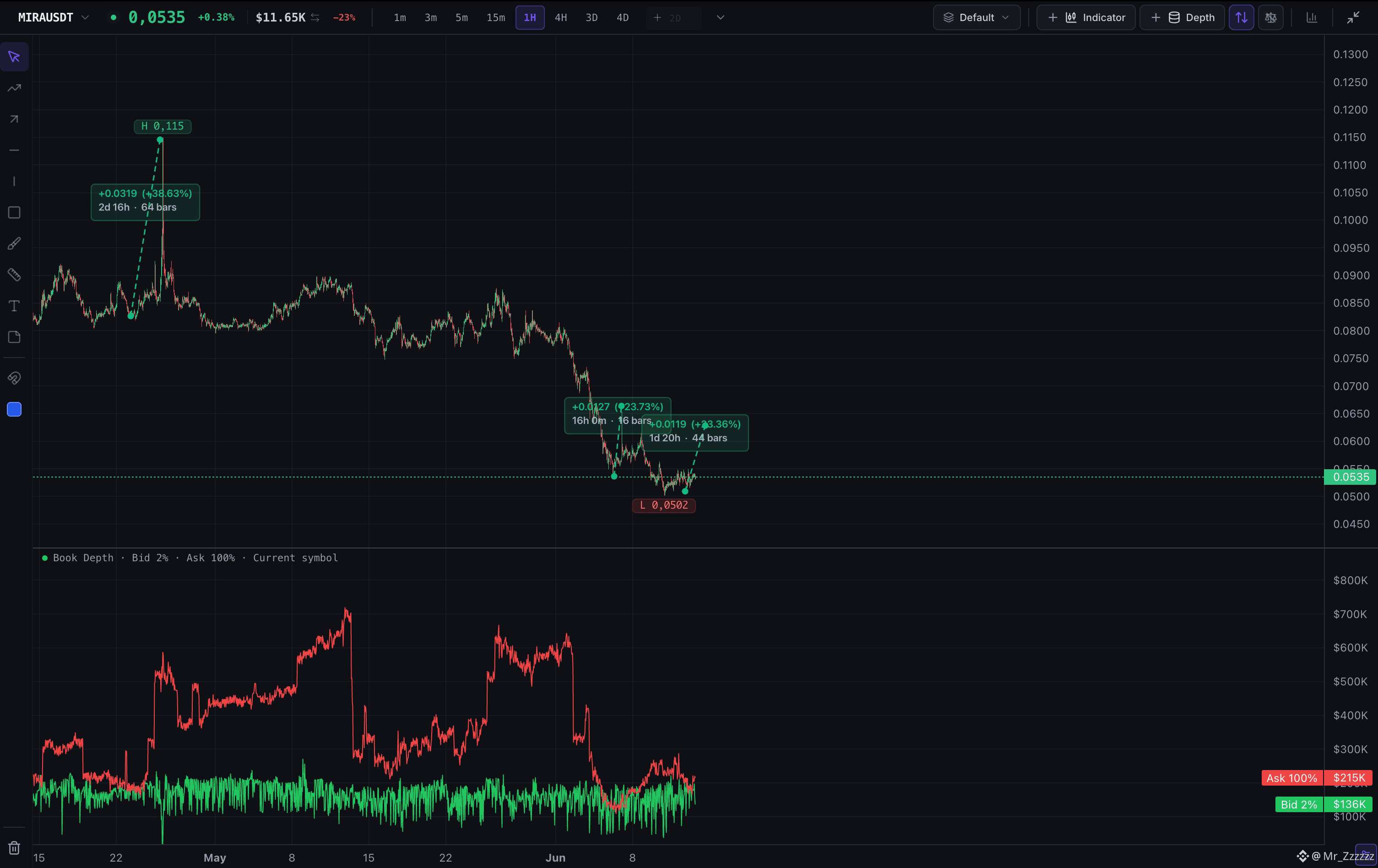The height and width of the screenshot is (868, 1378).
Task: Open the MIRAUSDT symbol selector
Action: (x=53, y=18)
